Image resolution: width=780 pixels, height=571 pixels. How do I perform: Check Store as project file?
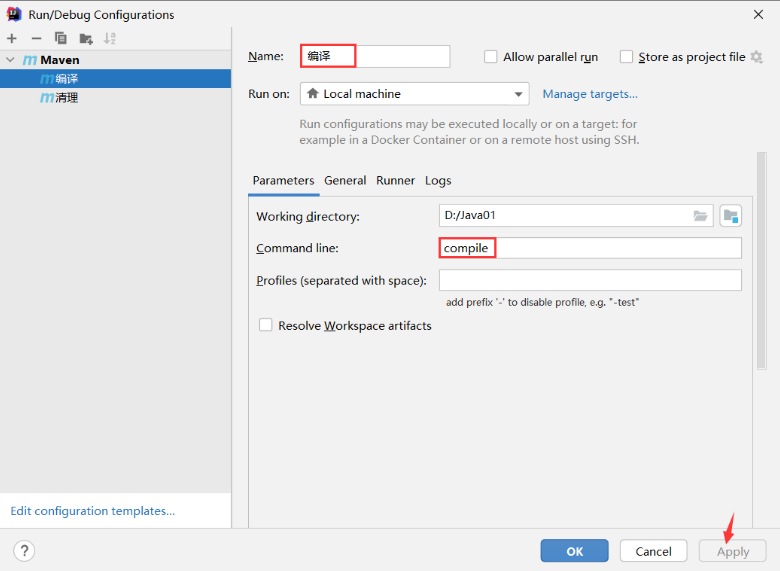627,57
